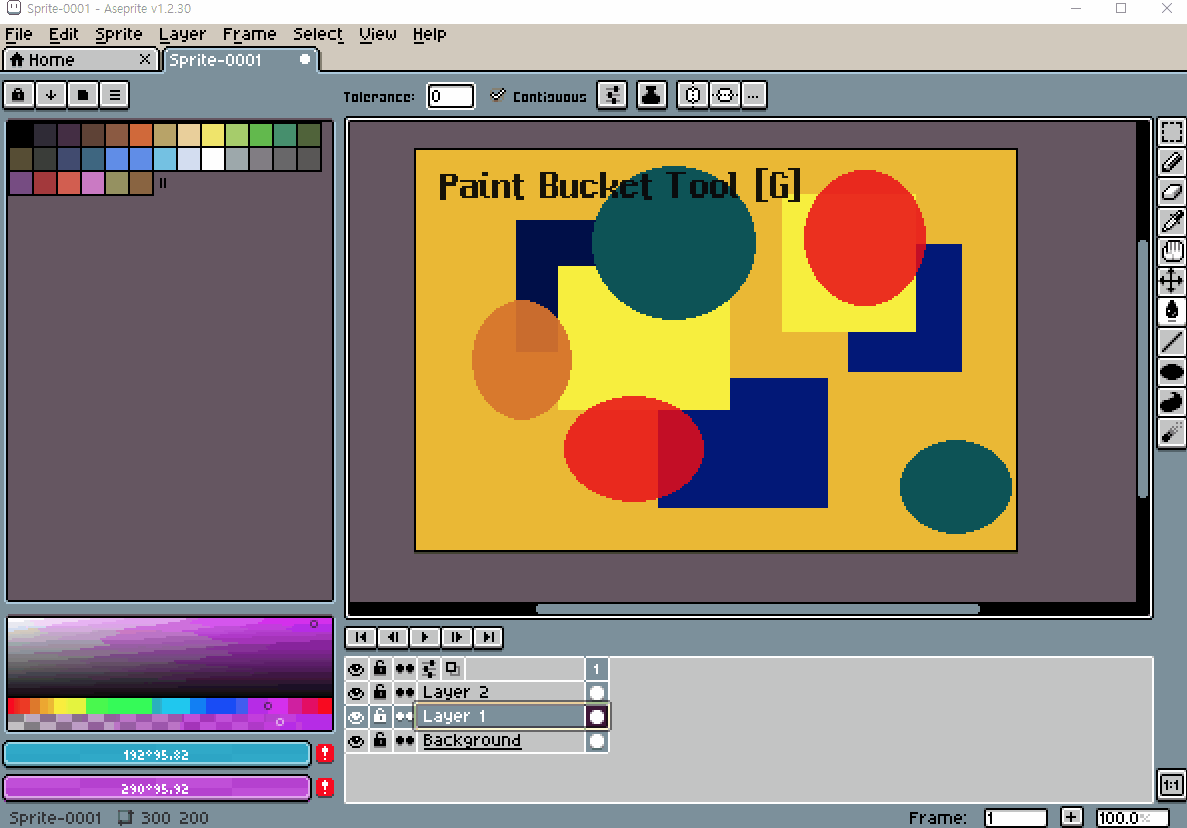Select the Paint Bucket tool
Viewport: 1187px width, 828px height.
pos(1171,311)
